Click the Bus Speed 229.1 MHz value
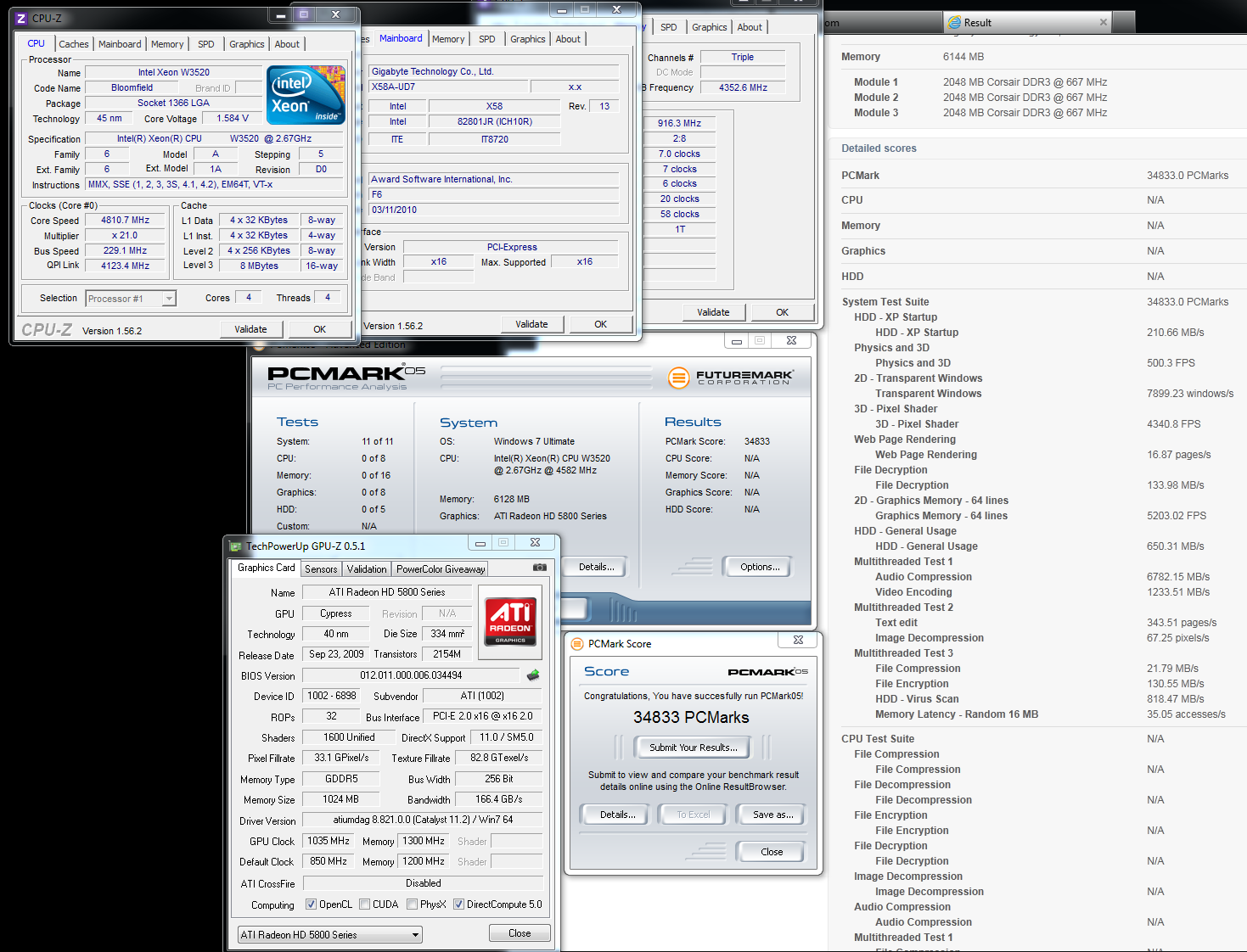1247x952 pixels. click(x=125, y=250)
